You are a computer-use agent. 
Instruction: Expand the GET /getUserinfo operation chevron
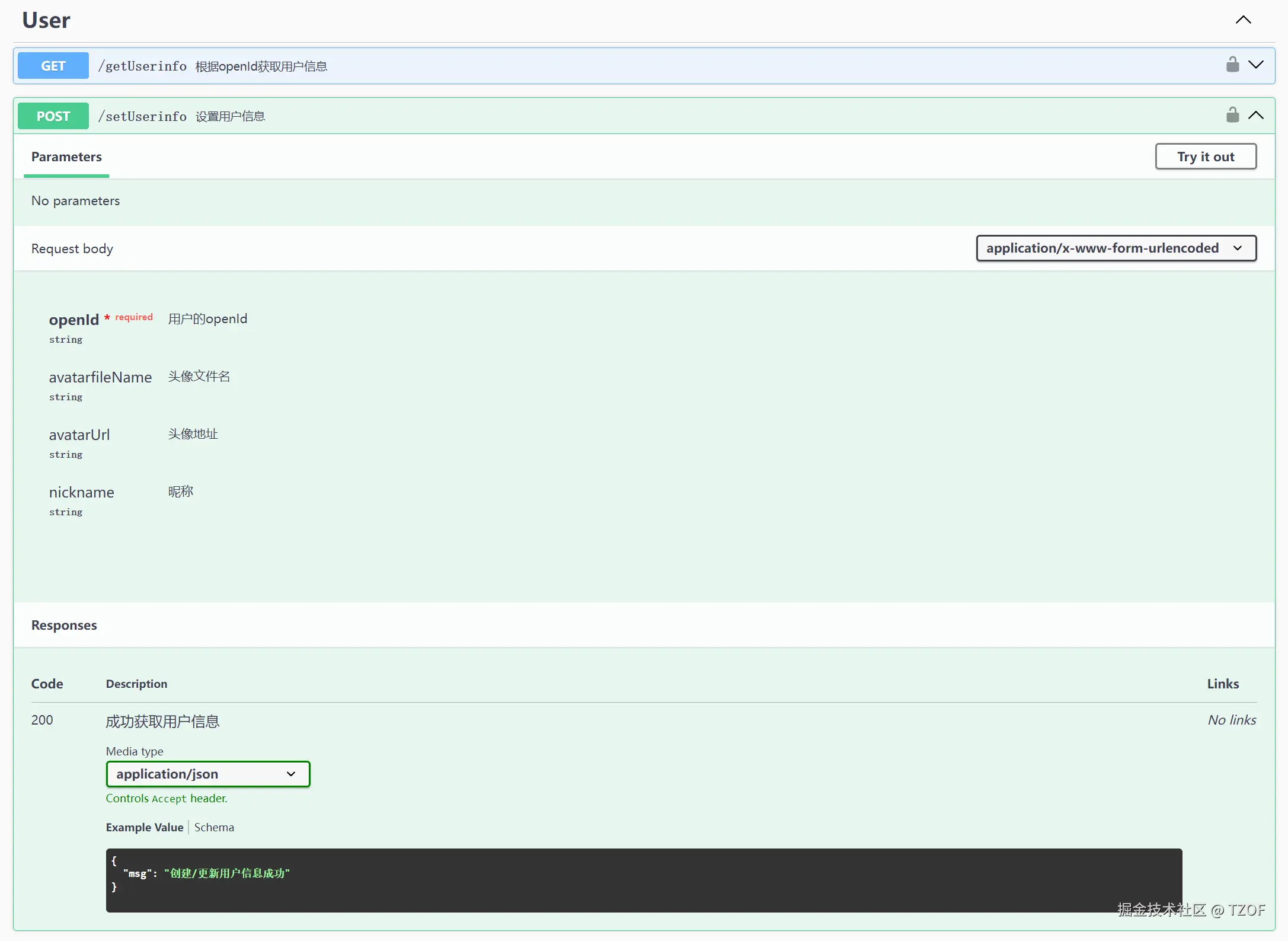point(1255,65)
